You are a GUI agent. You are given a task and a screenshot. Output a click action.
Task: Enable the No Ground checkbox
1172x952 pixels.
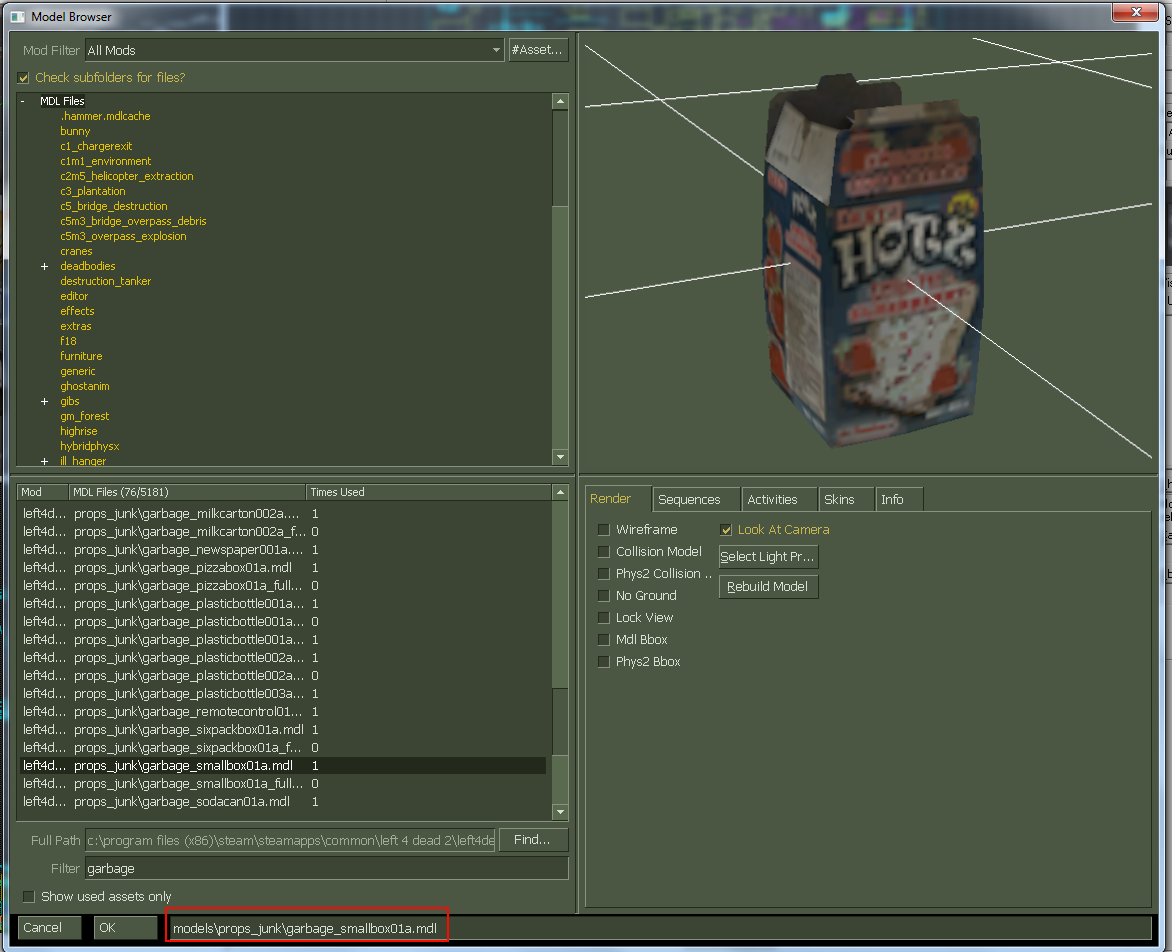(x=604, y=596)
